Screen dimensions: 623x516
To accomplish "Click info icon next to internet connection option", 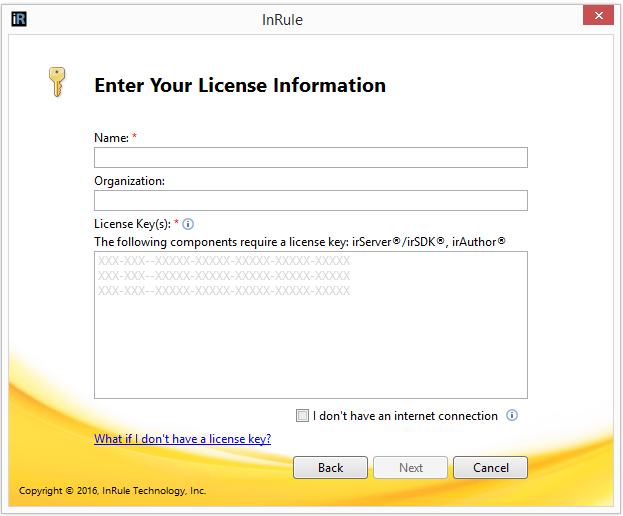I will click(512, 416).
